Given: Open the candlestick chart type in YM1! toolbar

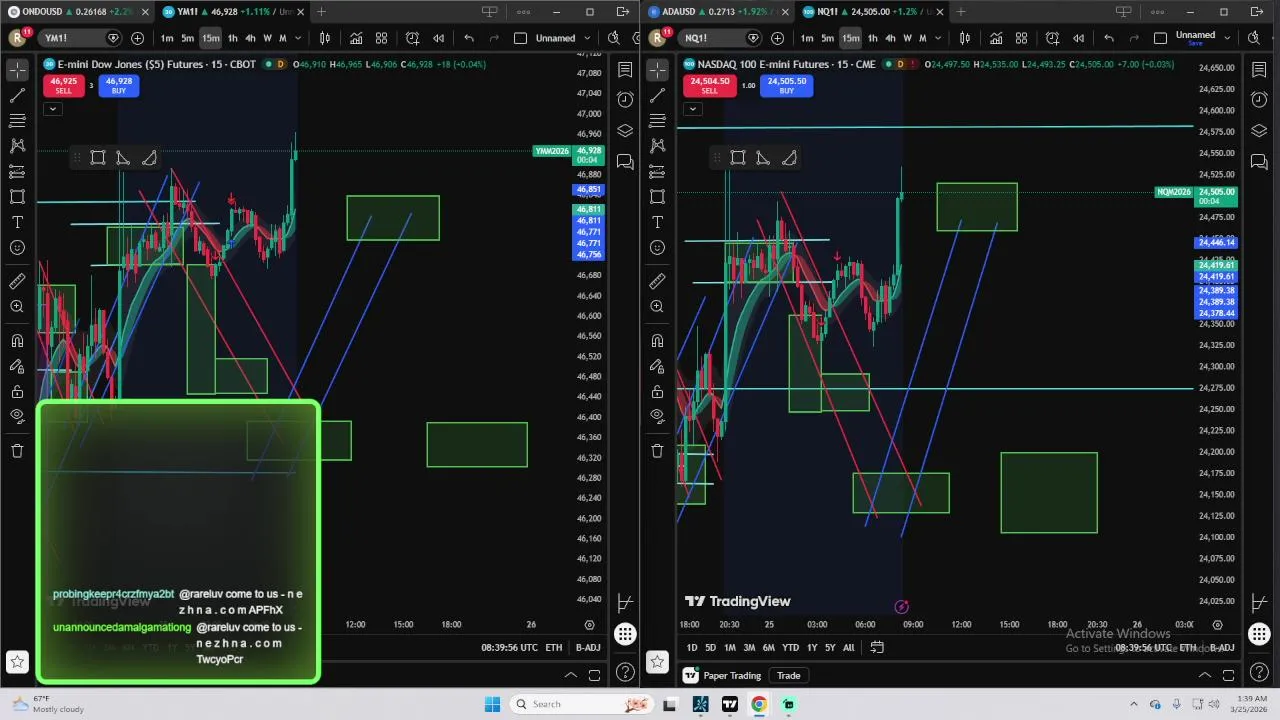Looking at the screenshot, I should [x=325, y=38].
